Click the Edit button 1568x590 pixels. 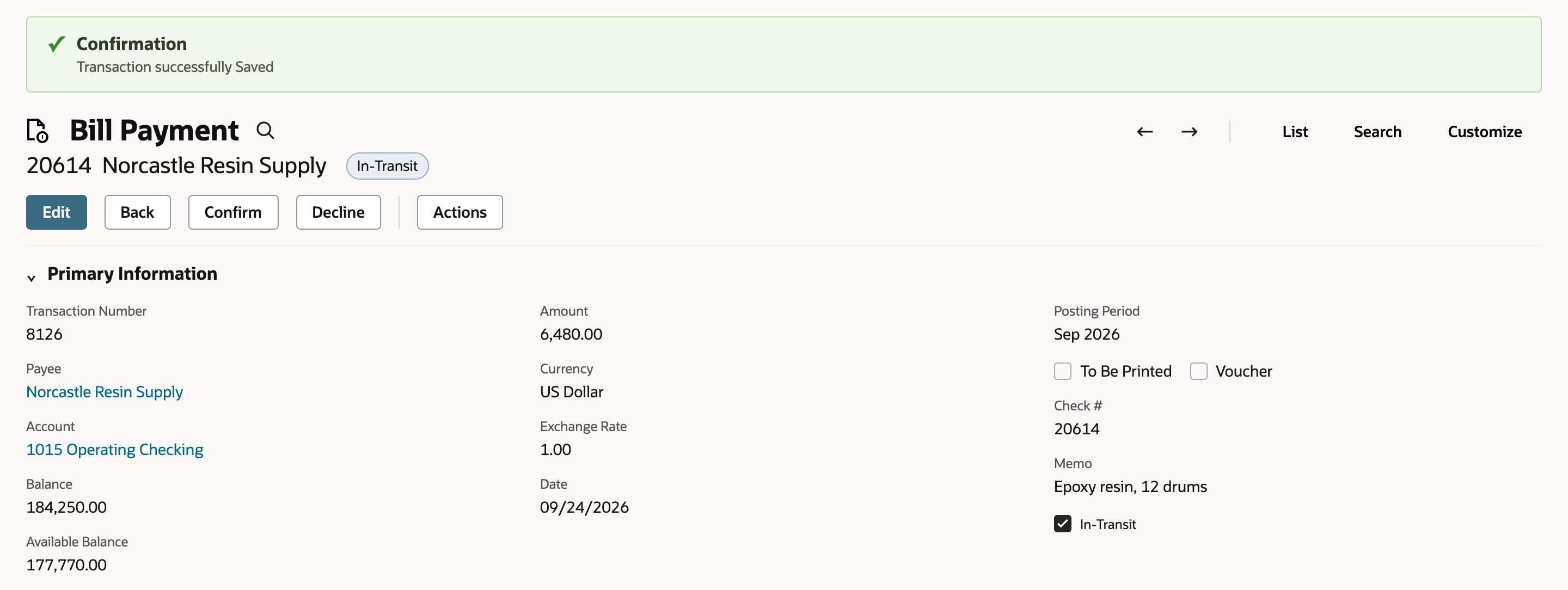coord(57,212)
